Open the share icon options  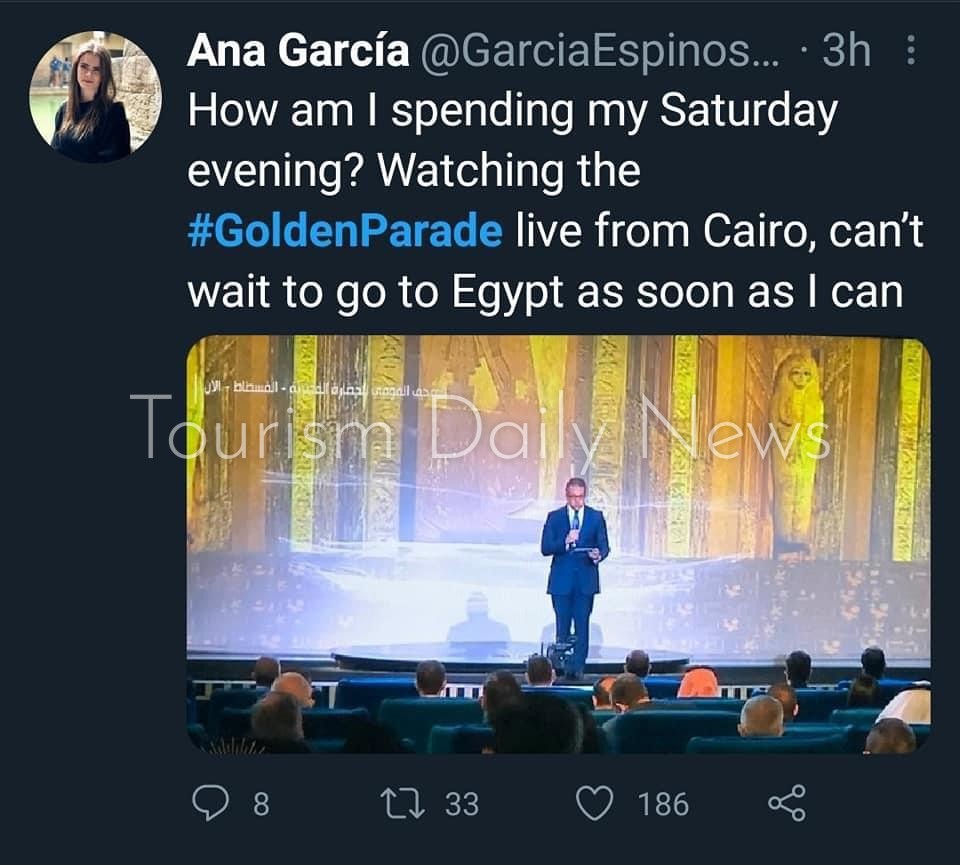[786, 803]
